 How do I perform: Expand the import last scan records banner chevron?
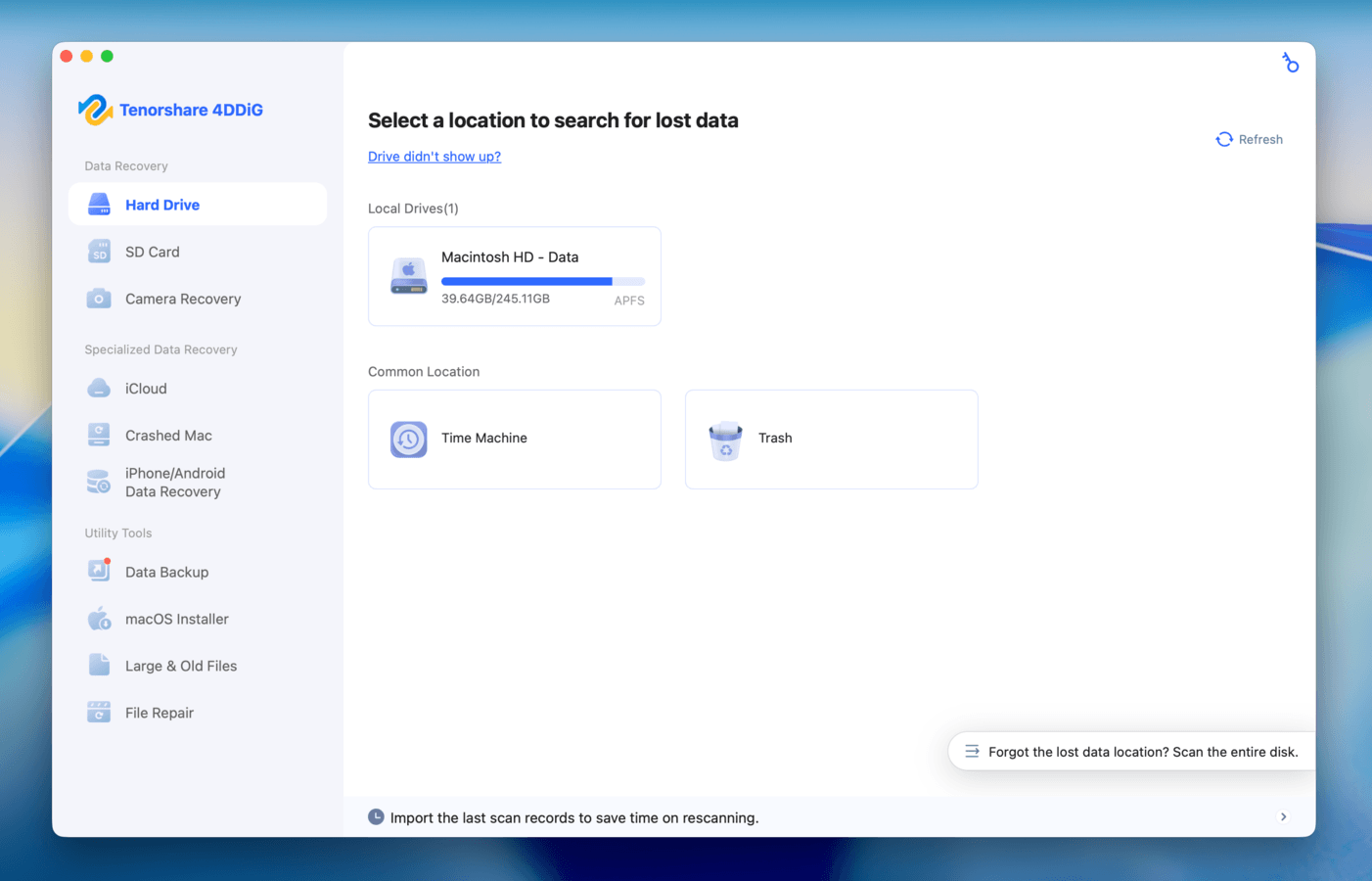(1283, 815)
